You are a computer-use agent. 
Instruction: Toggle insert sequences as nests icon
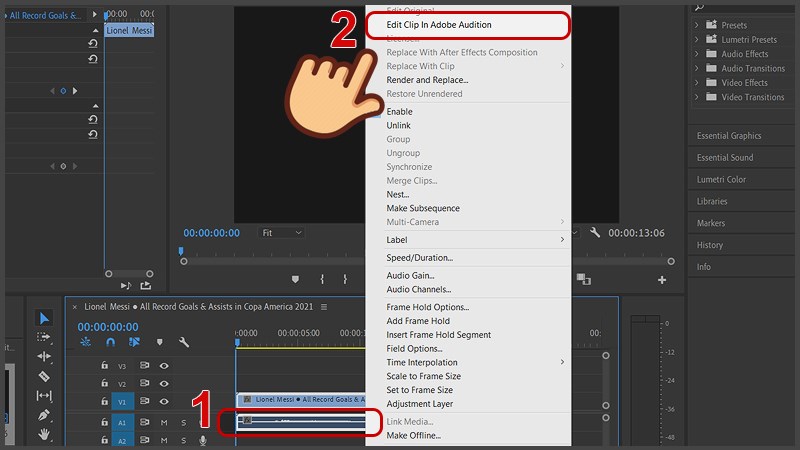pos(86,342)
